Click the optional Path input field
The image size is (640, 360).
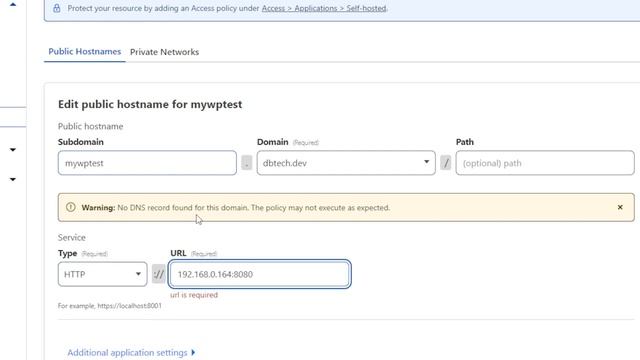[x=545, y=163]
